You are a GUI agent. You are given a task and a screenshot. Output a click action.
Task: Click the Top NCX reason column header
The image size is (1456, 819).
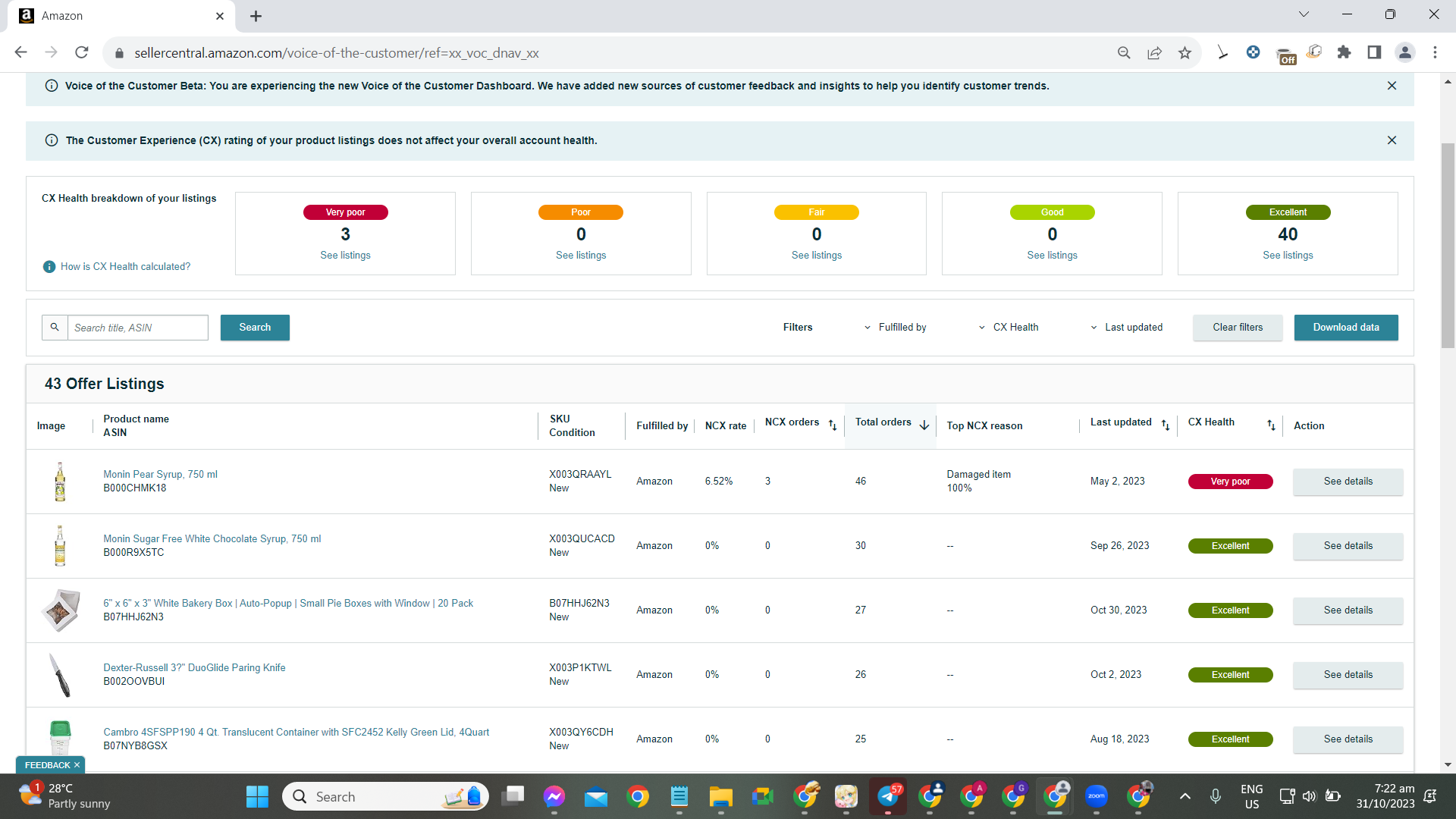tap(984, 426)
